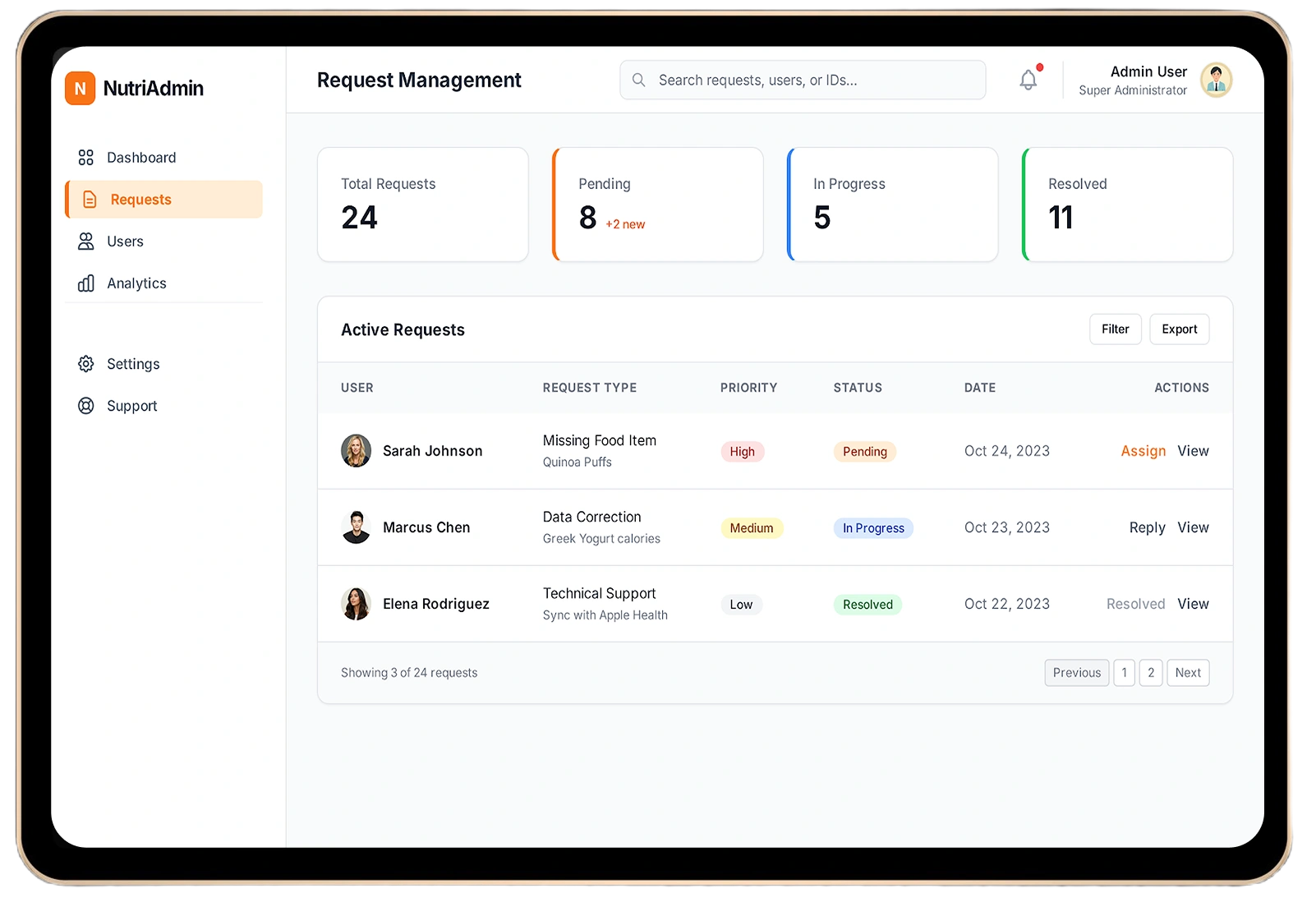Click the search magnifier icon

coord(638,81)
